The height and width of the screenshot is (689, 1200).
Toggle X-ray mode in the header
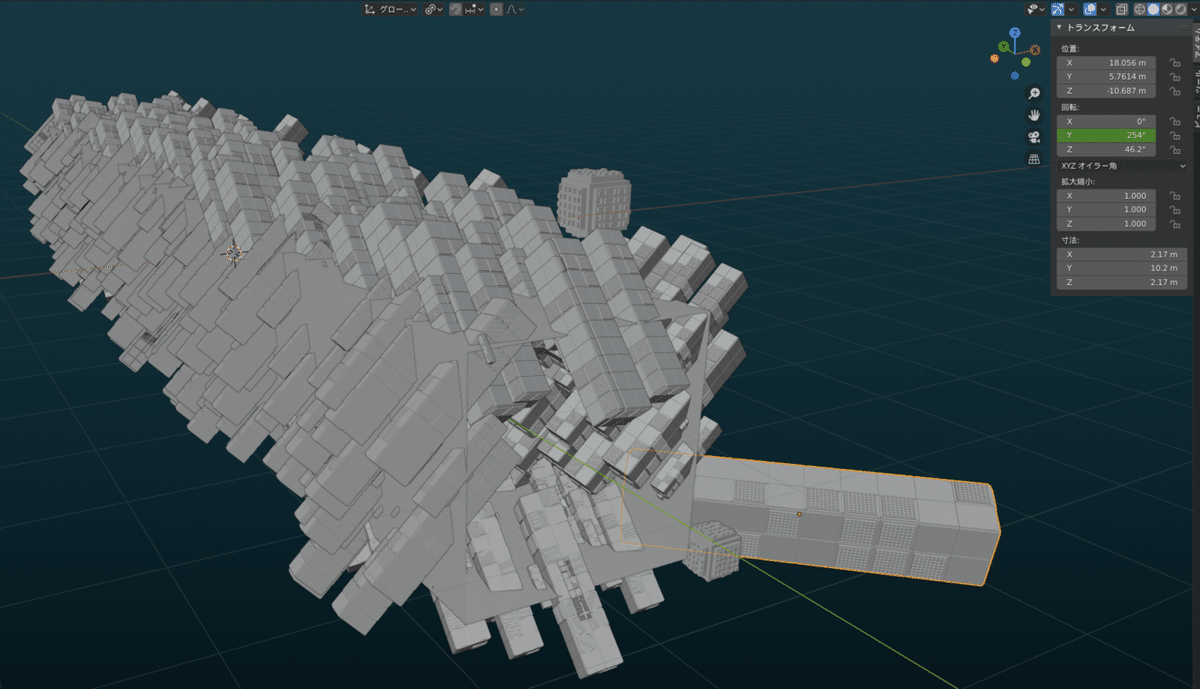(1122, 9)
